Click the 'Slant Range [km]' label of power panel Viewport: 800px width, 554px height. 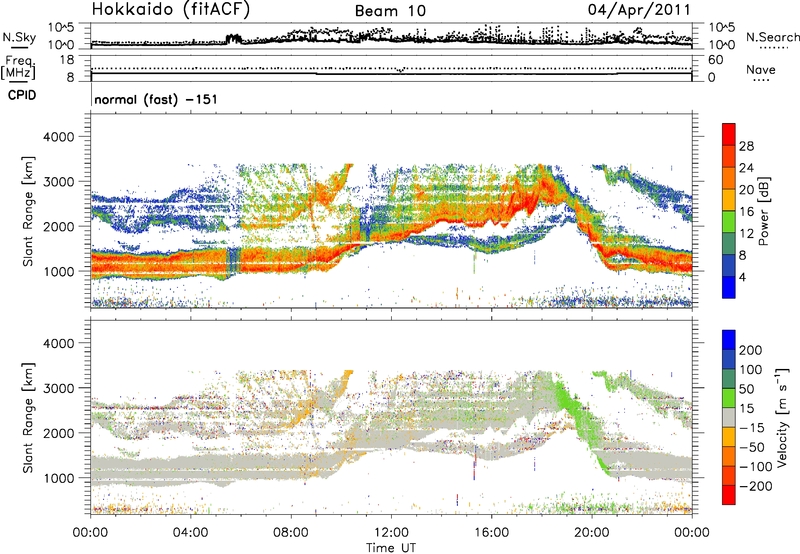coord(28,211)
